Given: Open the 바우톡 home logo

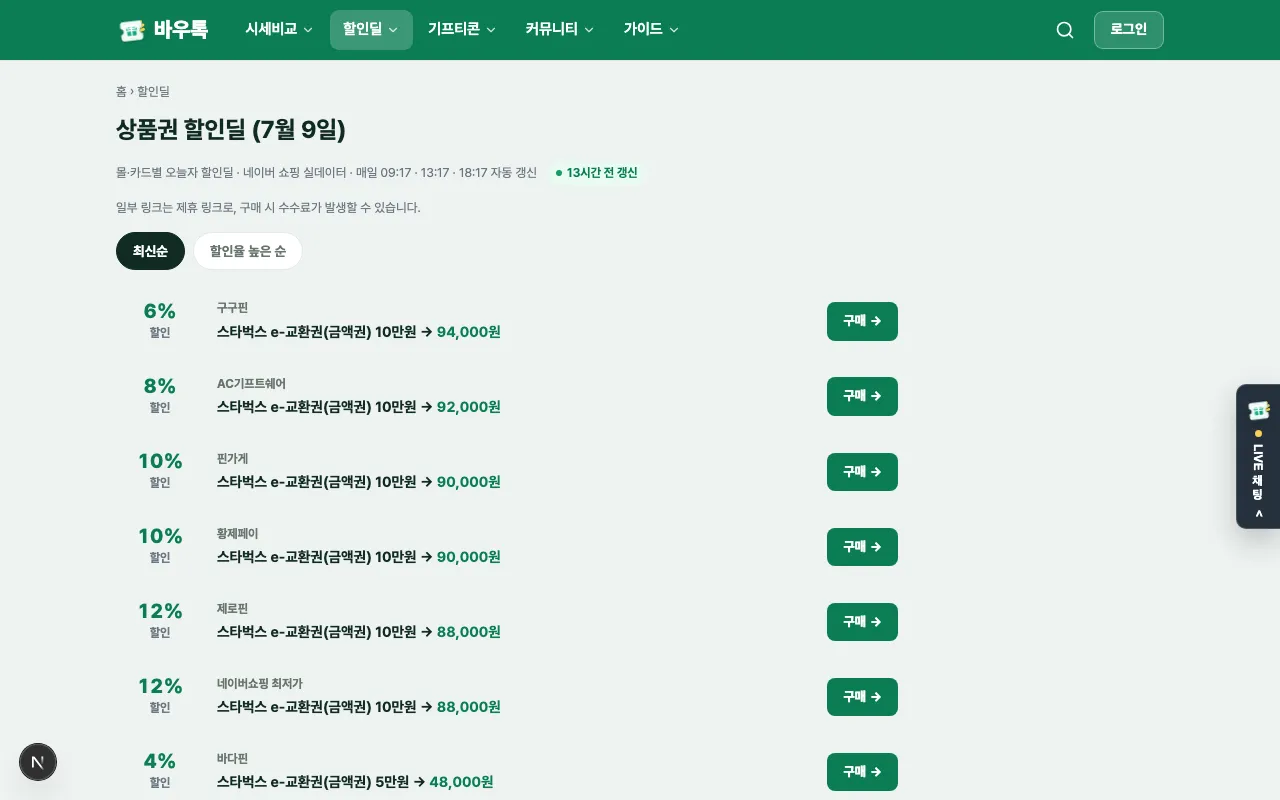Looking at the screenshot, I should [x=163, y=30].
